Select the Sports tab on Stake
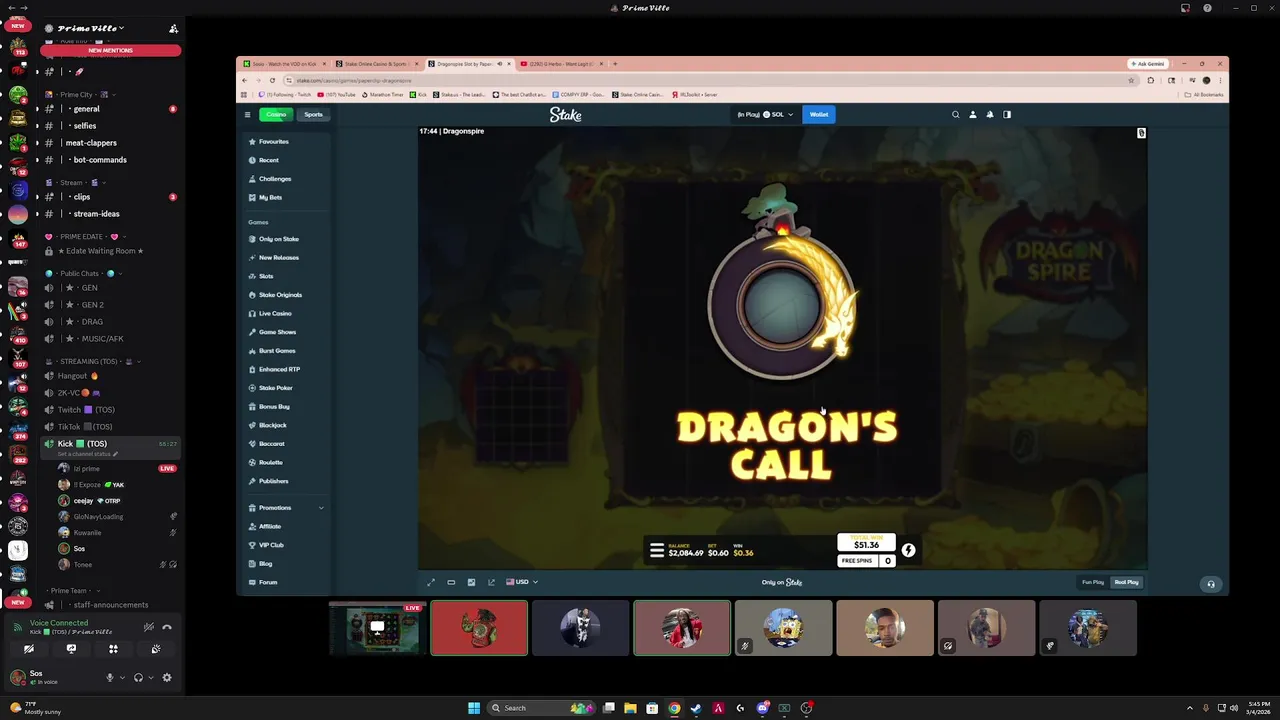Viewport: 1280px width, 720px height. click(313, 114)
